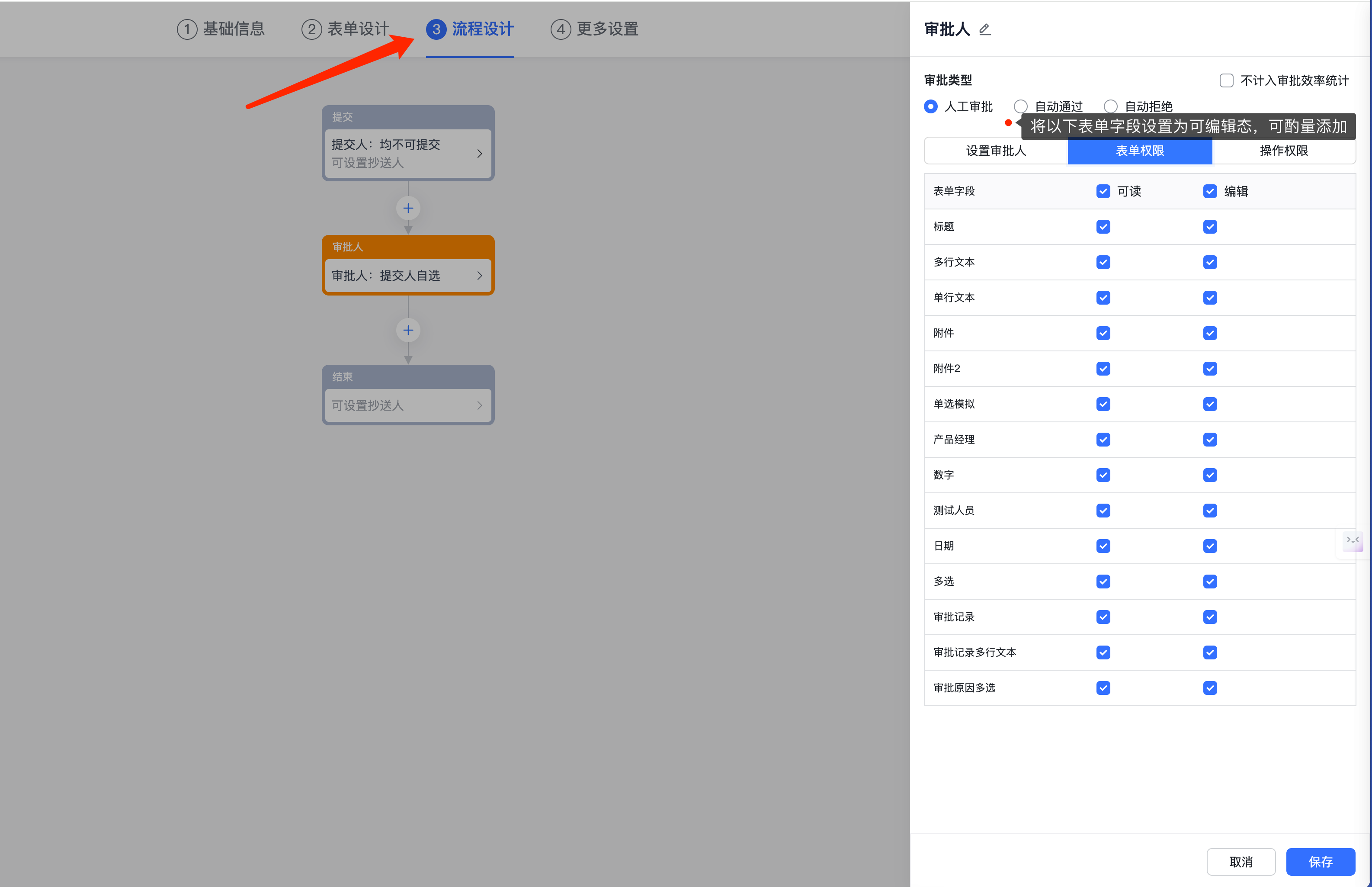The image size is (1372, 887).
Task: Go to step 4 更多设置
Action: point(595,29)
